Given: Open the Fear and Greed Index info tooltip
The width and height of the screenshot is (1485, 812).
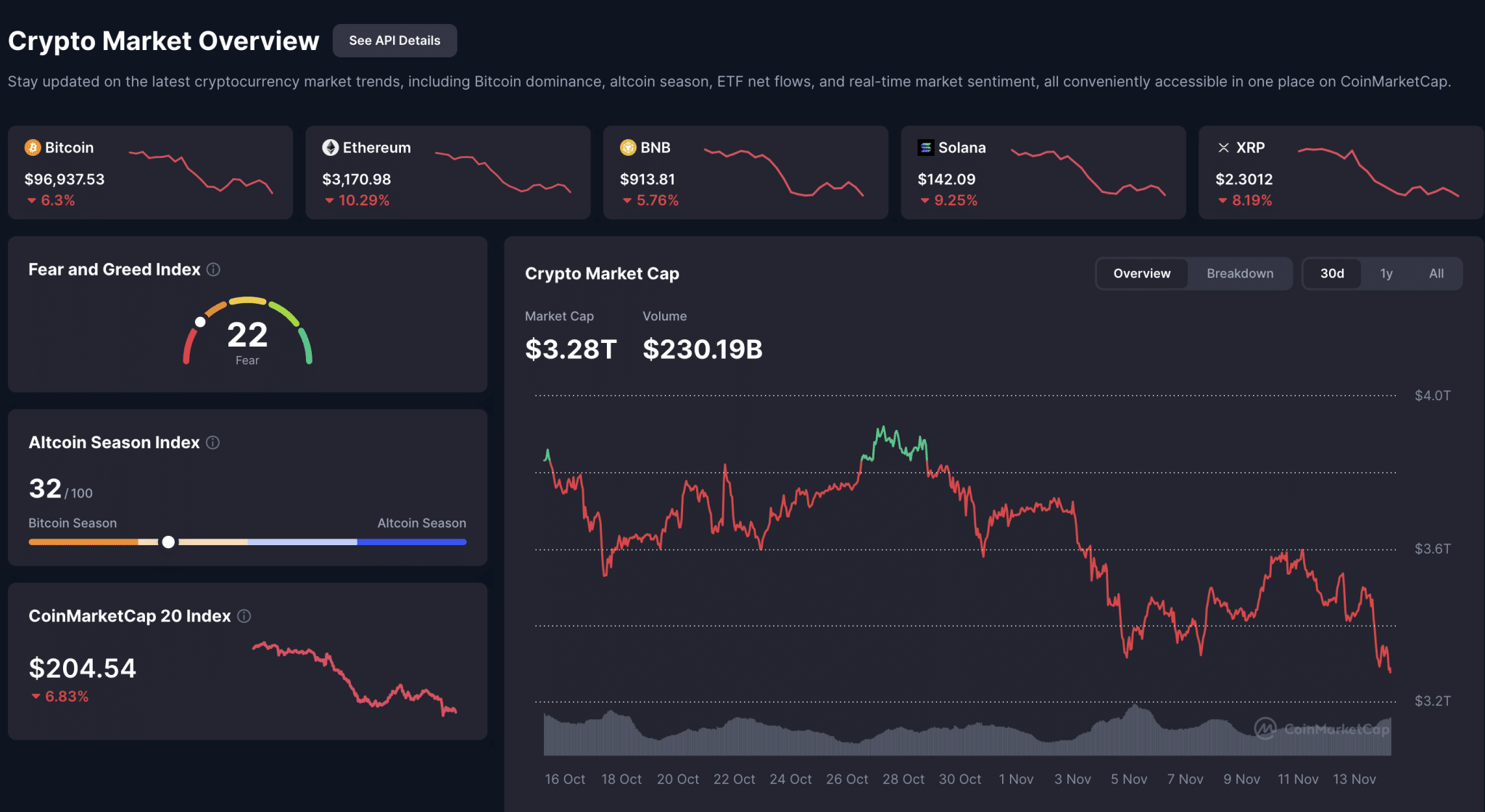Looking at the screenshot, I should tap(212, 269).
